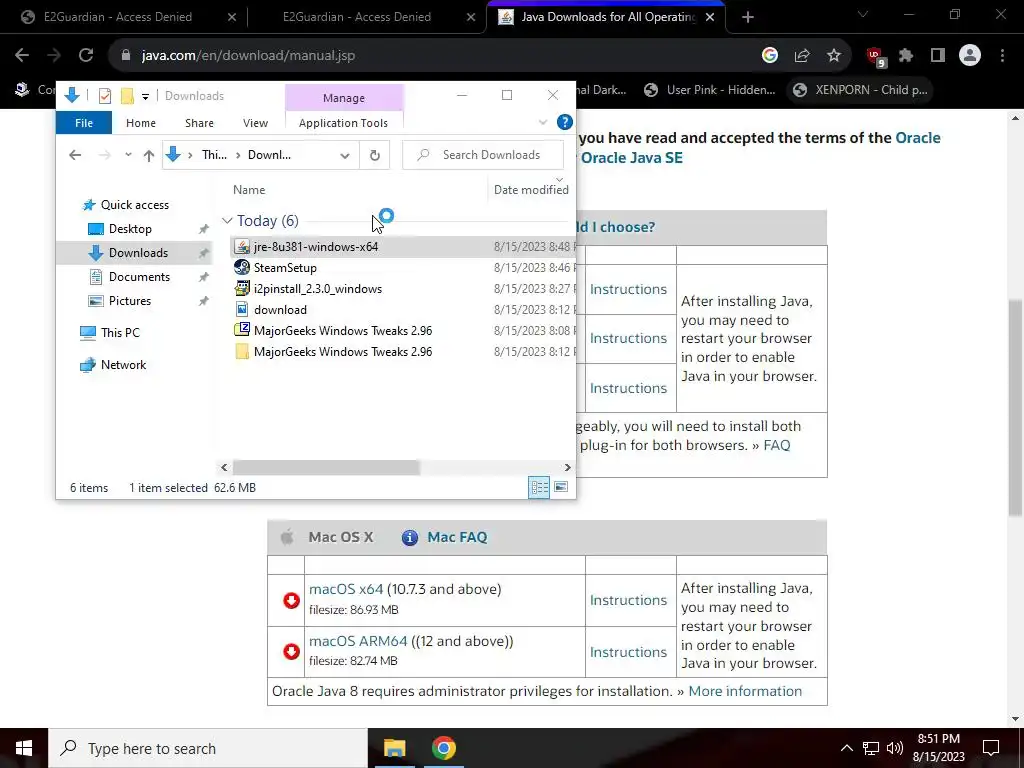Open the volume control in system tray

(895, 748)
